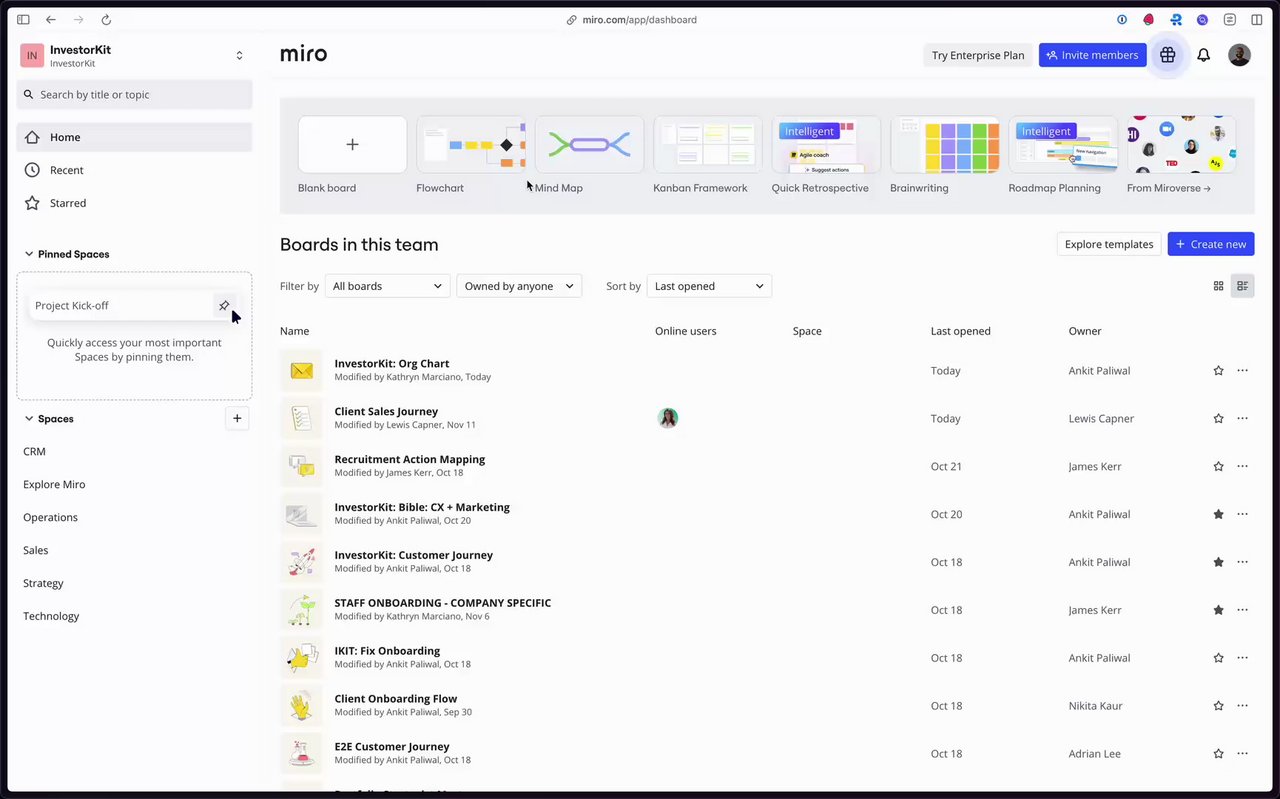
Task: Open more options for InvestorKit: Org Chart
Action: (x=1242, y=370)
